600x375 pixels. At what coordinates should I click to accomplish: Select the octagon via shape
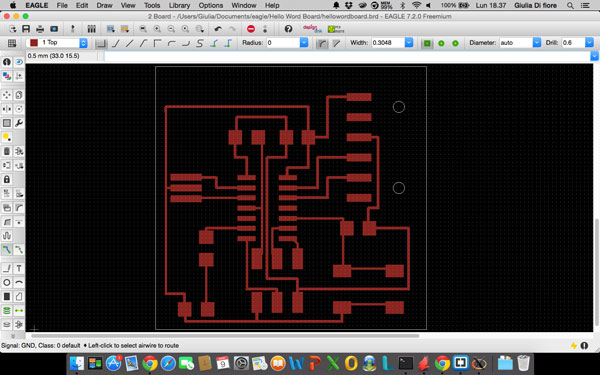(455, 43)
